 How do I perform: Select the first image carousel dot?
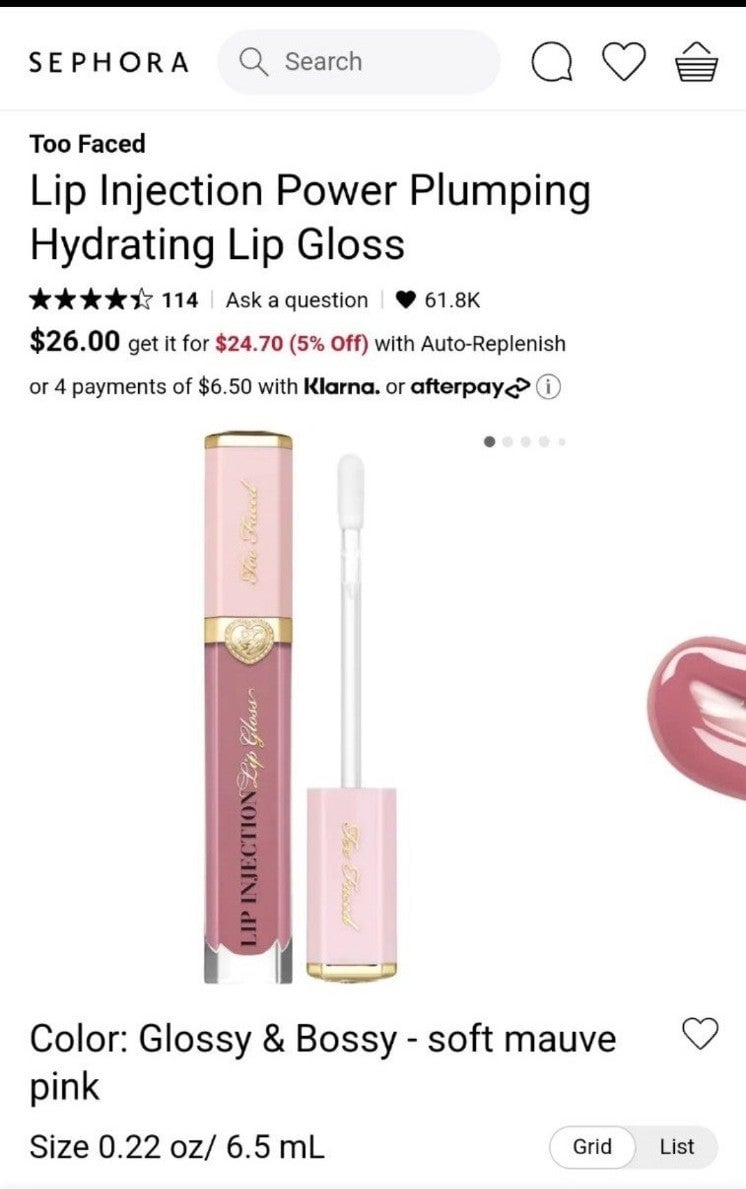pos(490,441)
